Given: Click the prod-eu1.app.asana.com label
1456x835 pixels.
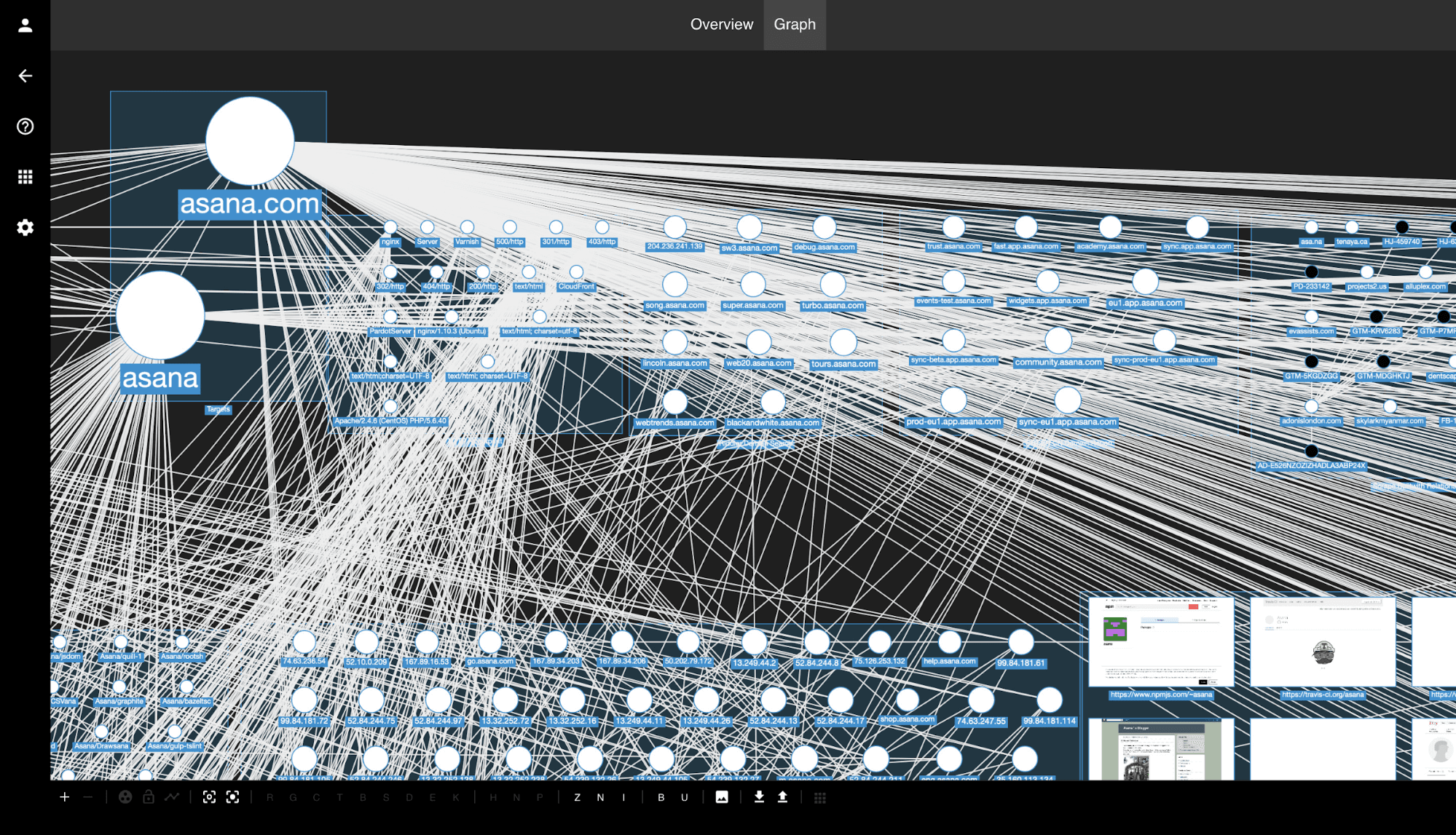Looking at the screenshot, I should pos(953,422).
